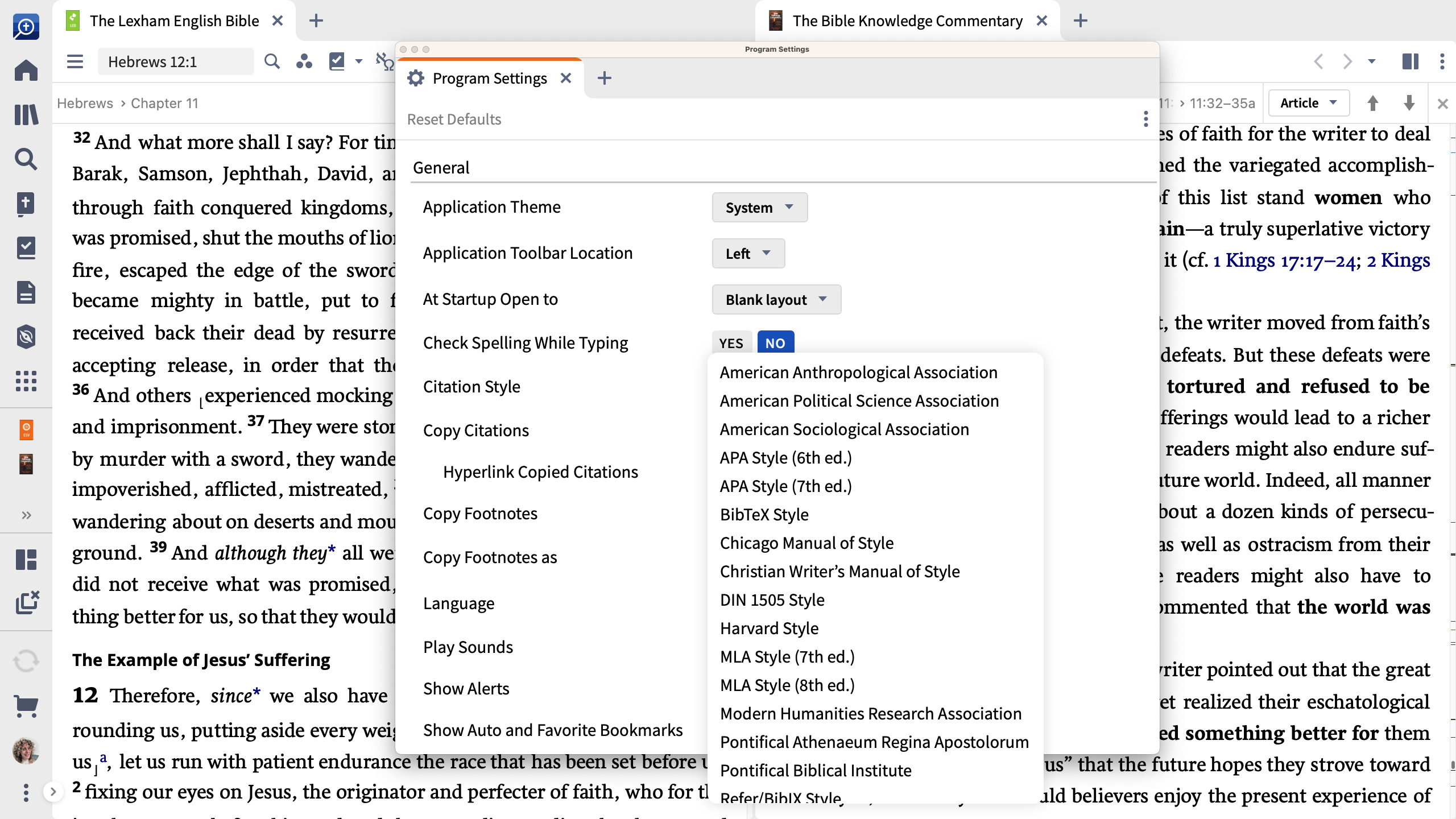Screen dimensions: 1456x819
Task: Open the visual filters three-dots icon
Action: click(304, 61)
